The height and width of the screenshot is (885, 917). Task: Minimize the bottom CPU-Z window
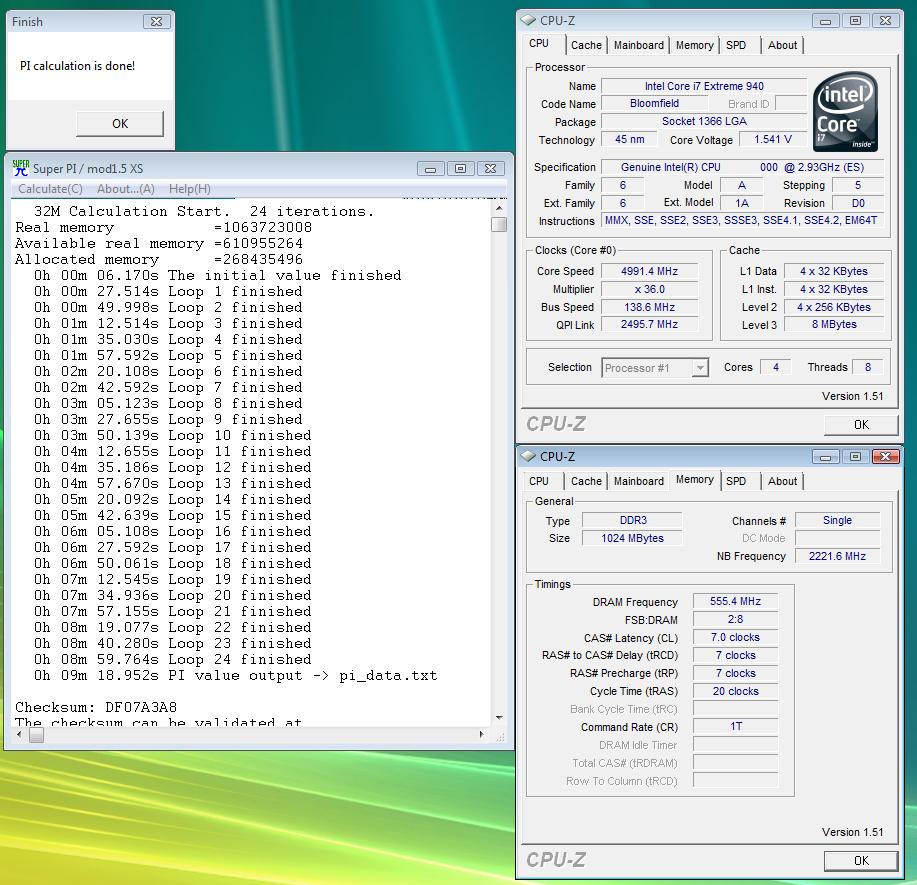(825, 456)
